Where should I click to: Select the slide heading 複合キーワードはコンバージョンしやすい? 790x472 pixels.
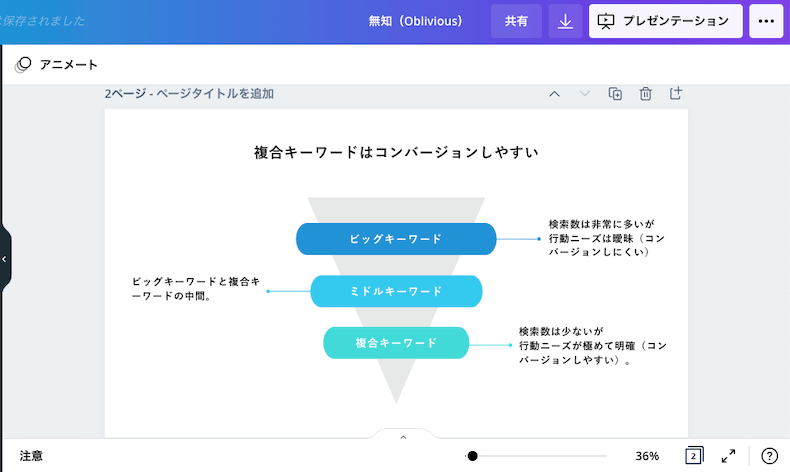(x=397, y=152)
